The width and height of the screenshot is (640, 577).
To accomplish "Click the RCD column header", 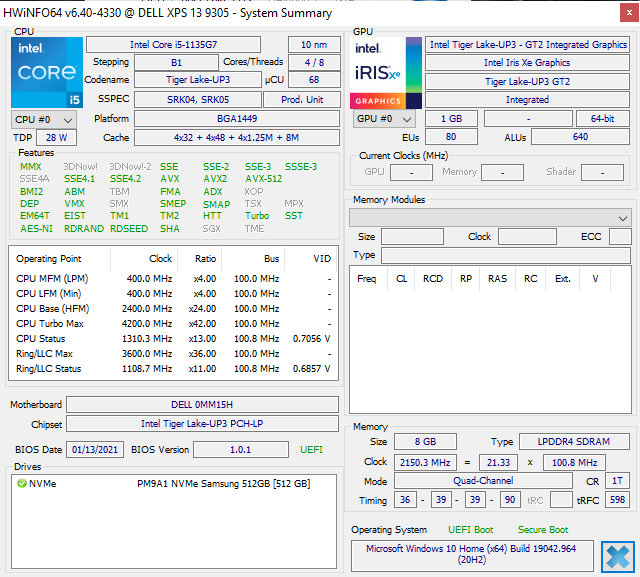I will 432,279.
